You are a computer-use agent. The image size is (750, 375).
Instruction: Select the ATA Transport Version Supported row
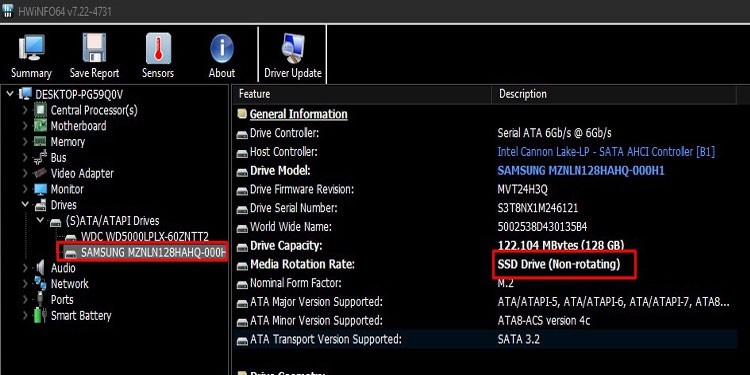(x=486, y=340)
